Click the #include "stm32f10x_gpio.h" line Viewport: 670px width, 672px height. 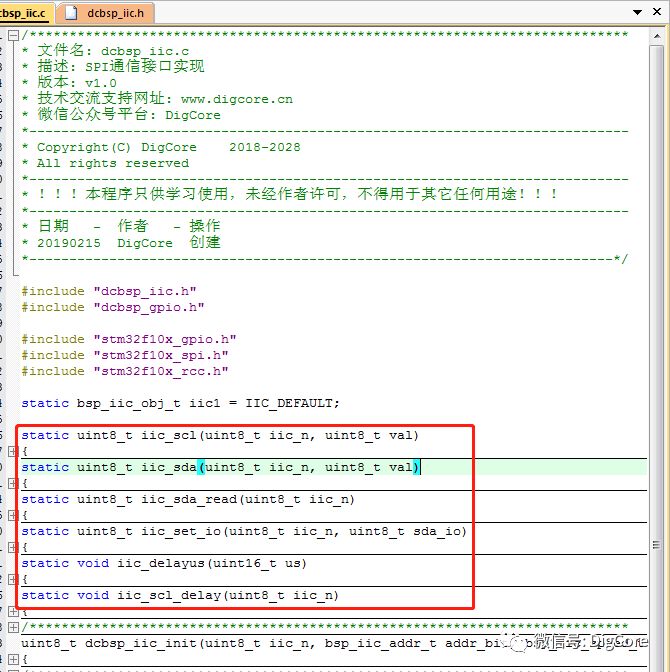click(x=129, y=339)
